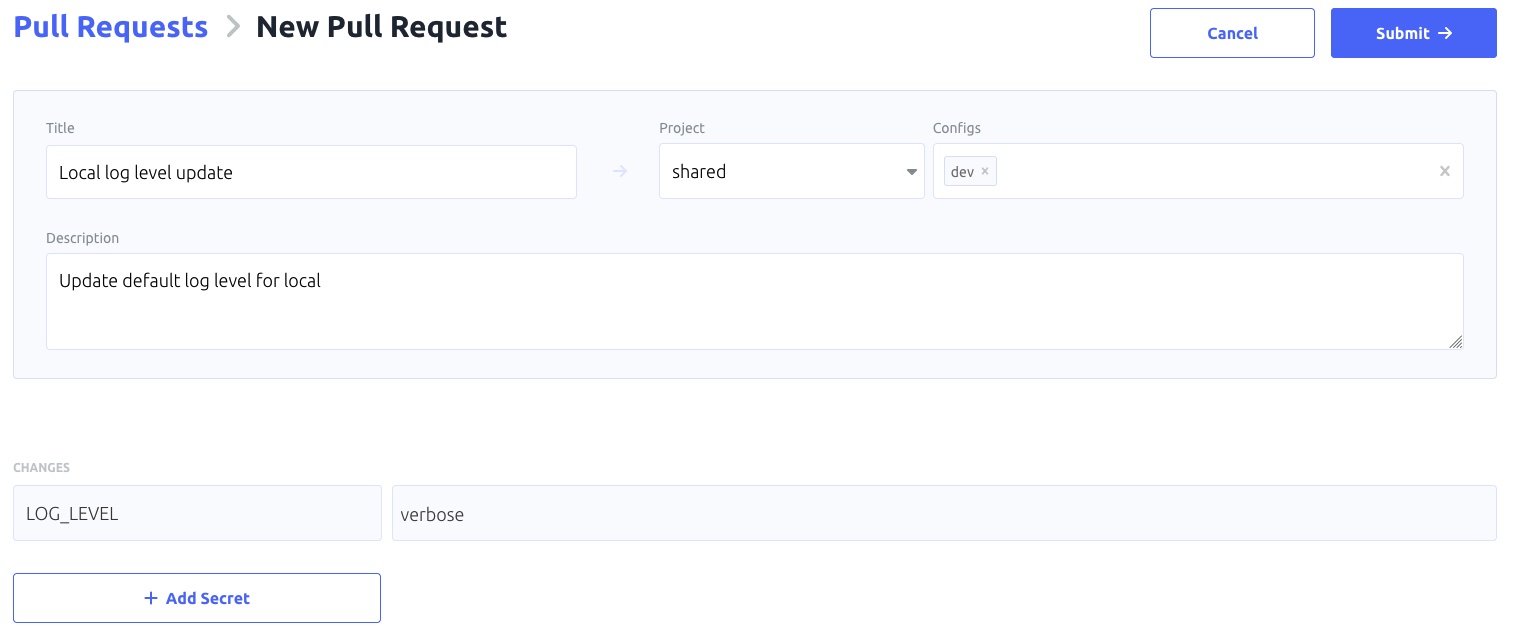Edit the Title field 'Local log level update'

click(311, 172)
